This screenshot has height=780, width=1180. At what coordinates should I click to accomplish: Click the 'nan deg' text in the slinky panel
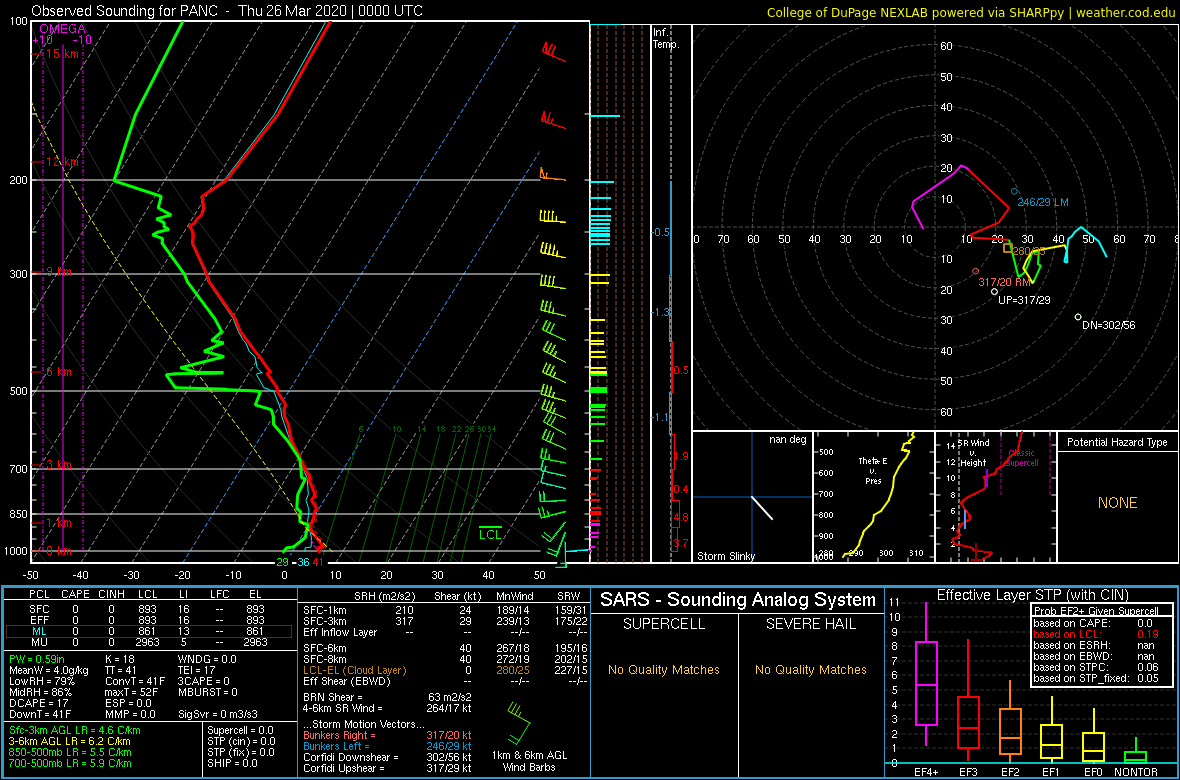point(786,440)
